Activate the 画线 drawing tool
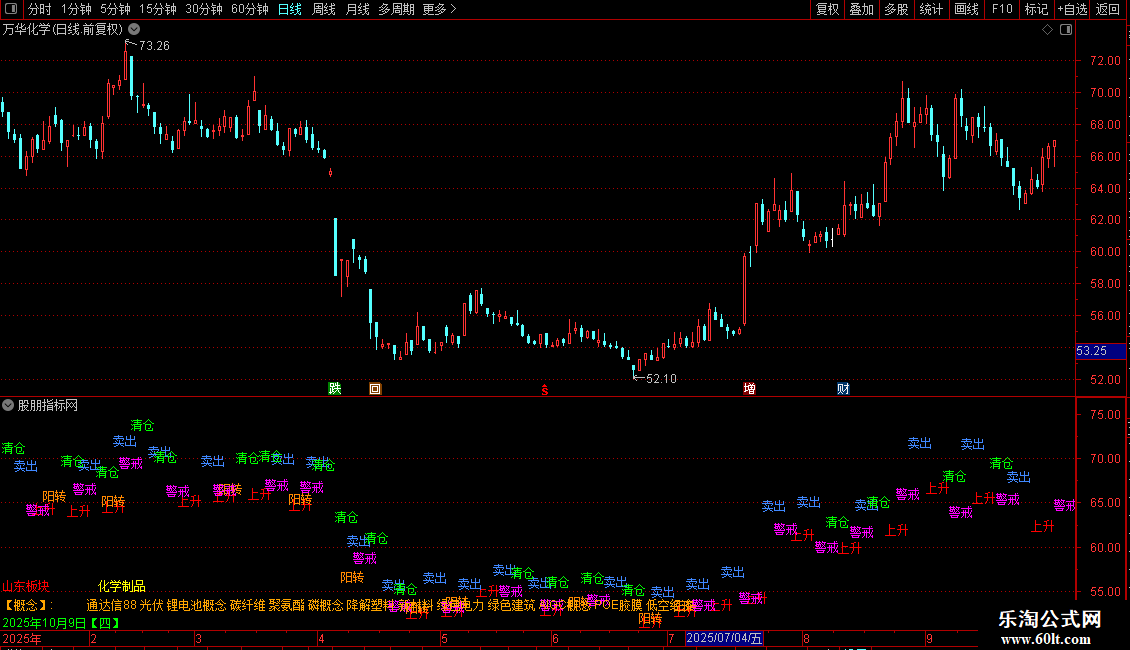1130x650 pixels. (x=966, y=9)
